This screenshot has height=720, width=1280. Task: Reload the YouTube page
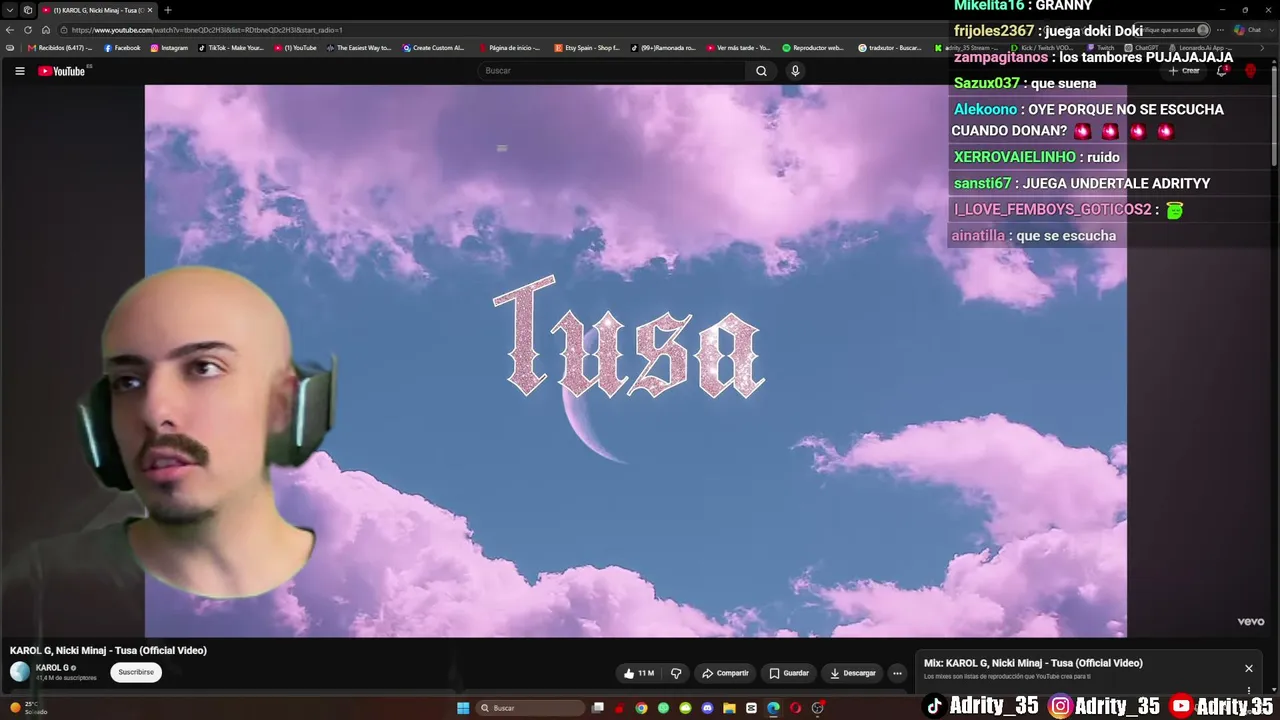(28, 30)
